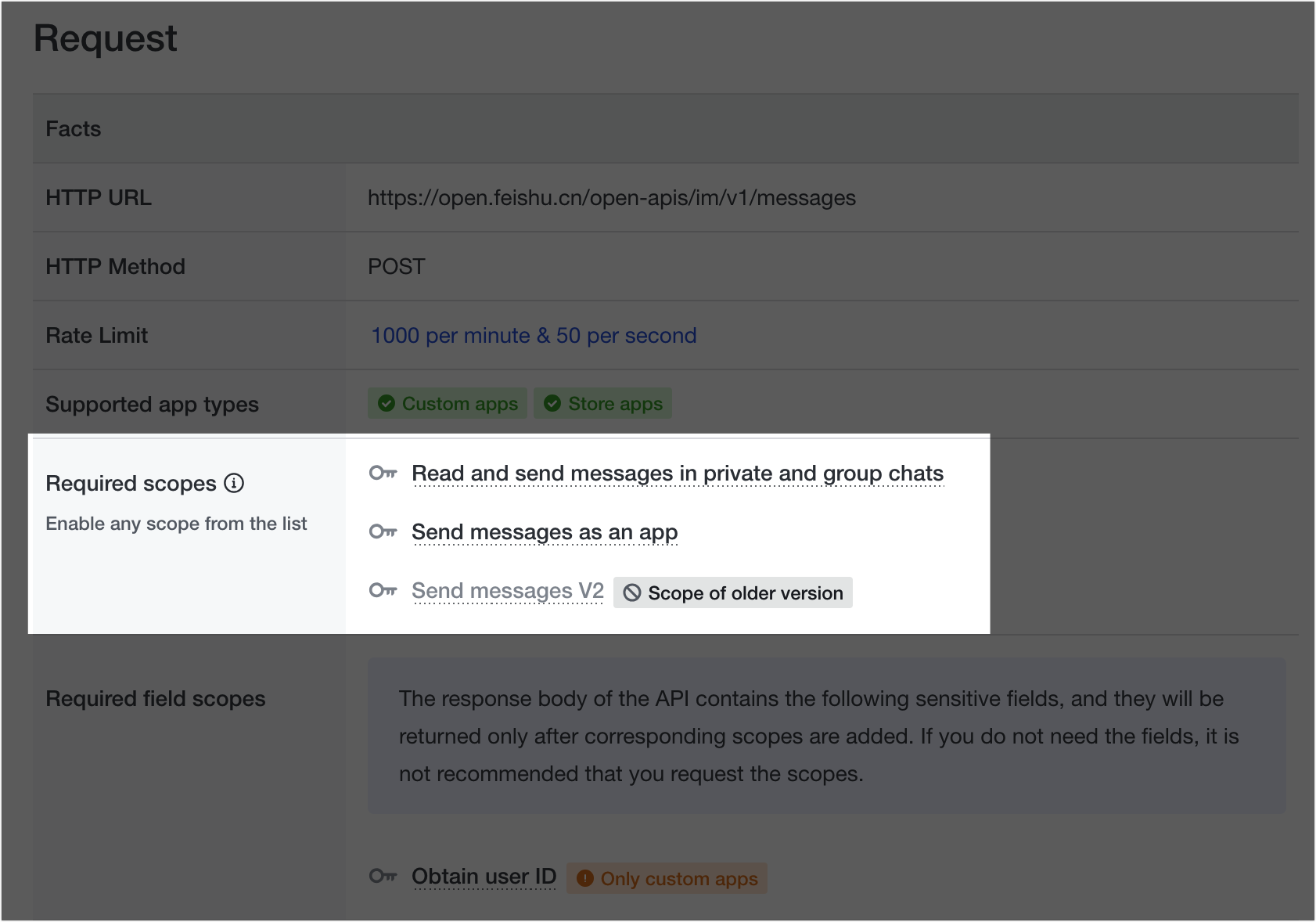The width and height of the screenshot is (1316, 922).
Task: Click the Required scopes label
Action: click(131, 484)
